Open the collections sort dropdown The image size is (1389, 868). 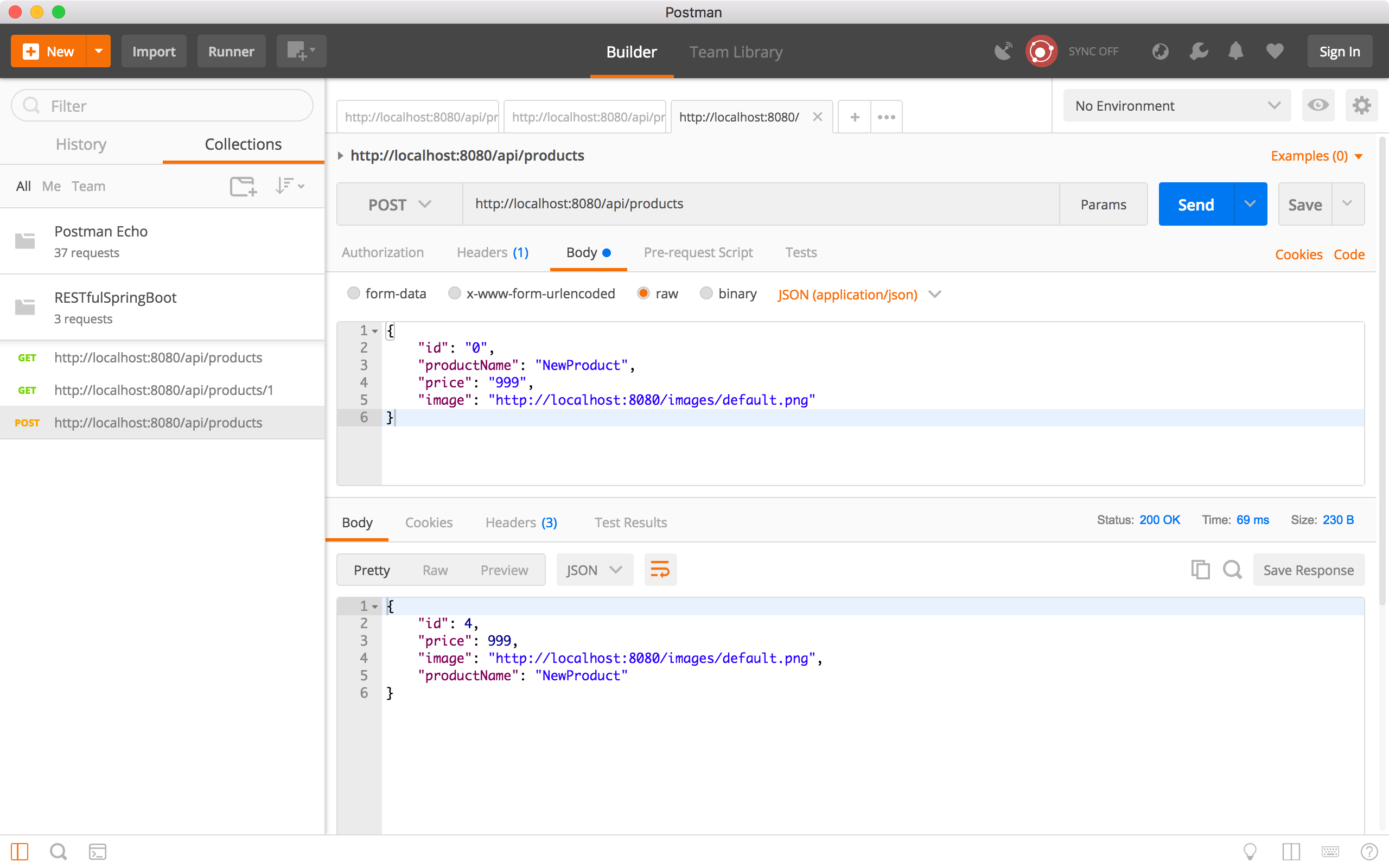289,186
